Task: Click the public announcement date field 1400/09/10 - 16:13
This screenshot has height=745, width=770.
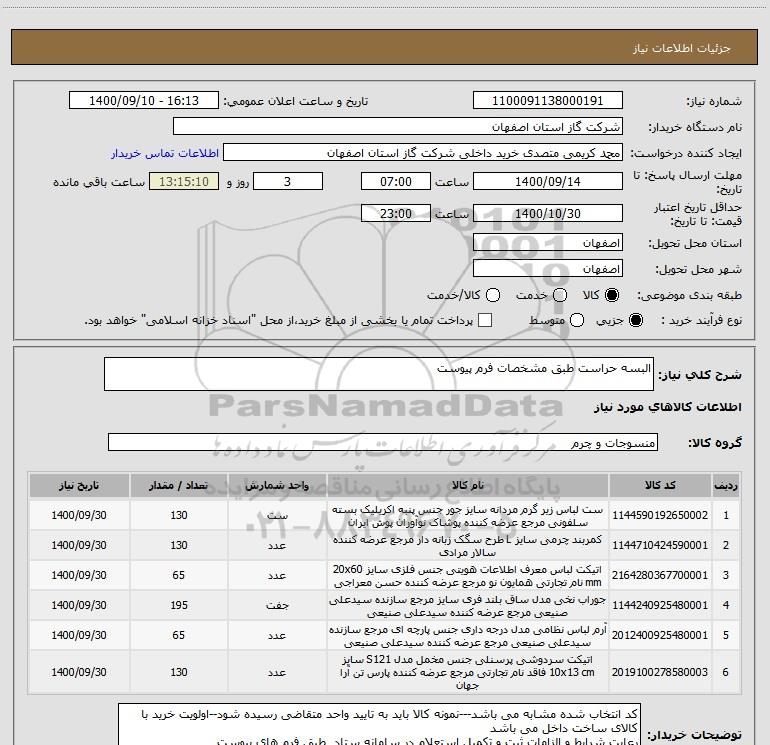Action: [x=144, y=101]
